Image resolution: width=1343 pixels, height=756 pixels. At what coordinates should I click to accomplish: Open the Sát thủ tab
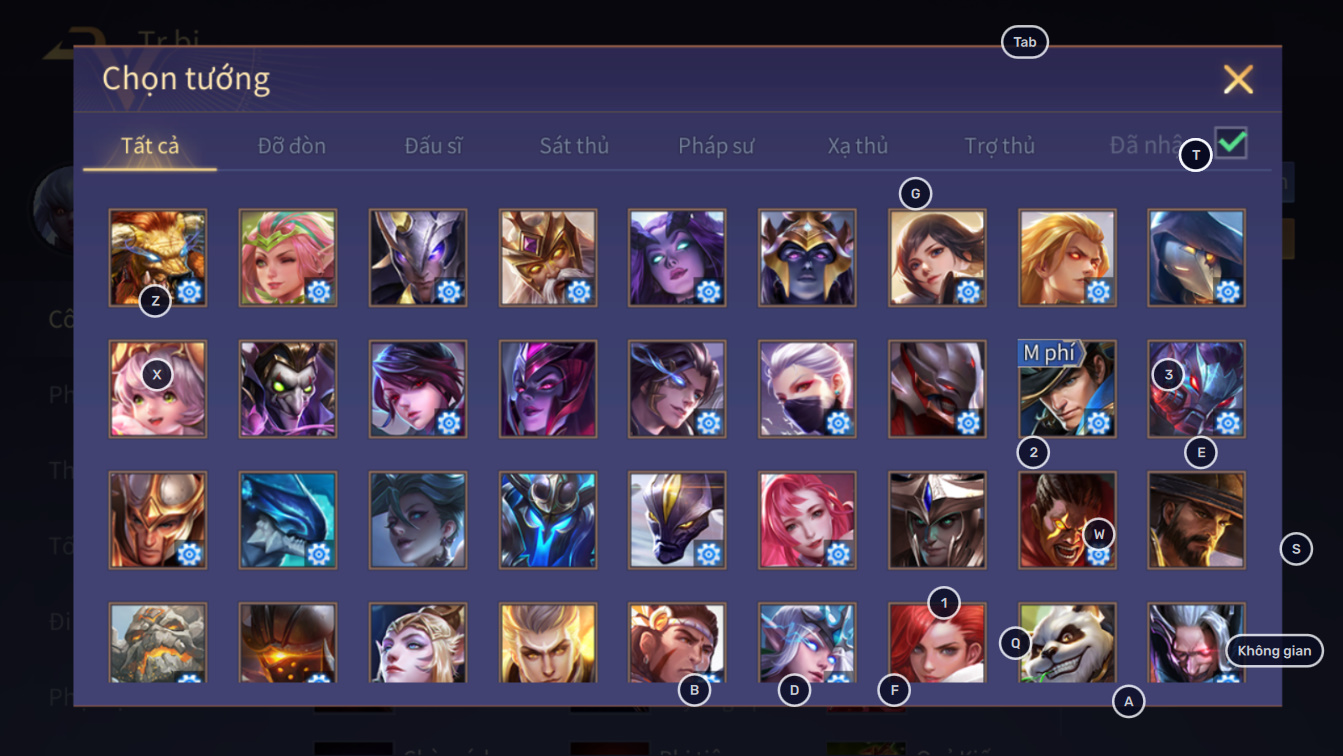click(x=574, y=146)
